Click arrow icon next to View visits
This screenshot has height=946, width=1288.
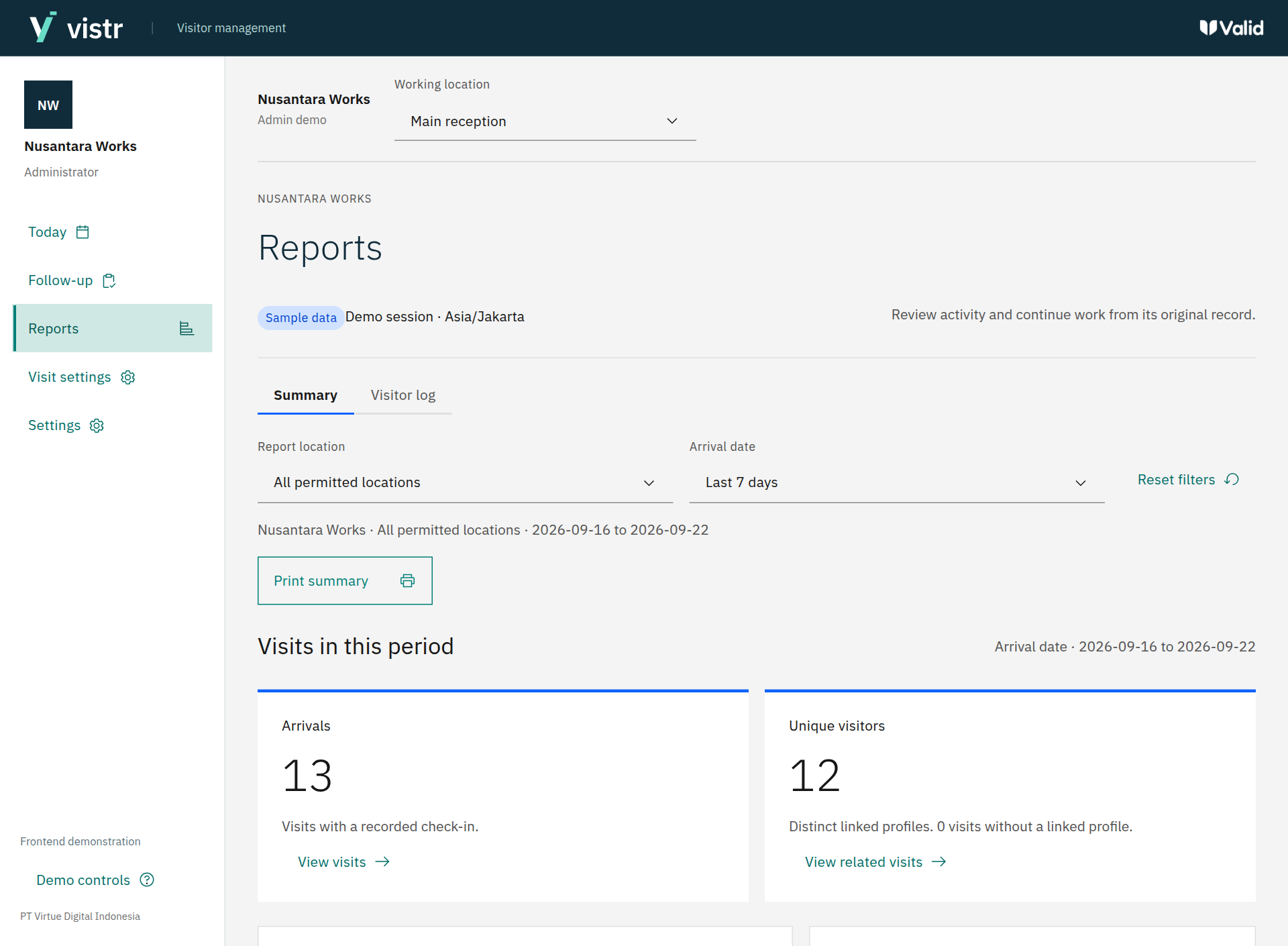pos(382,862)
